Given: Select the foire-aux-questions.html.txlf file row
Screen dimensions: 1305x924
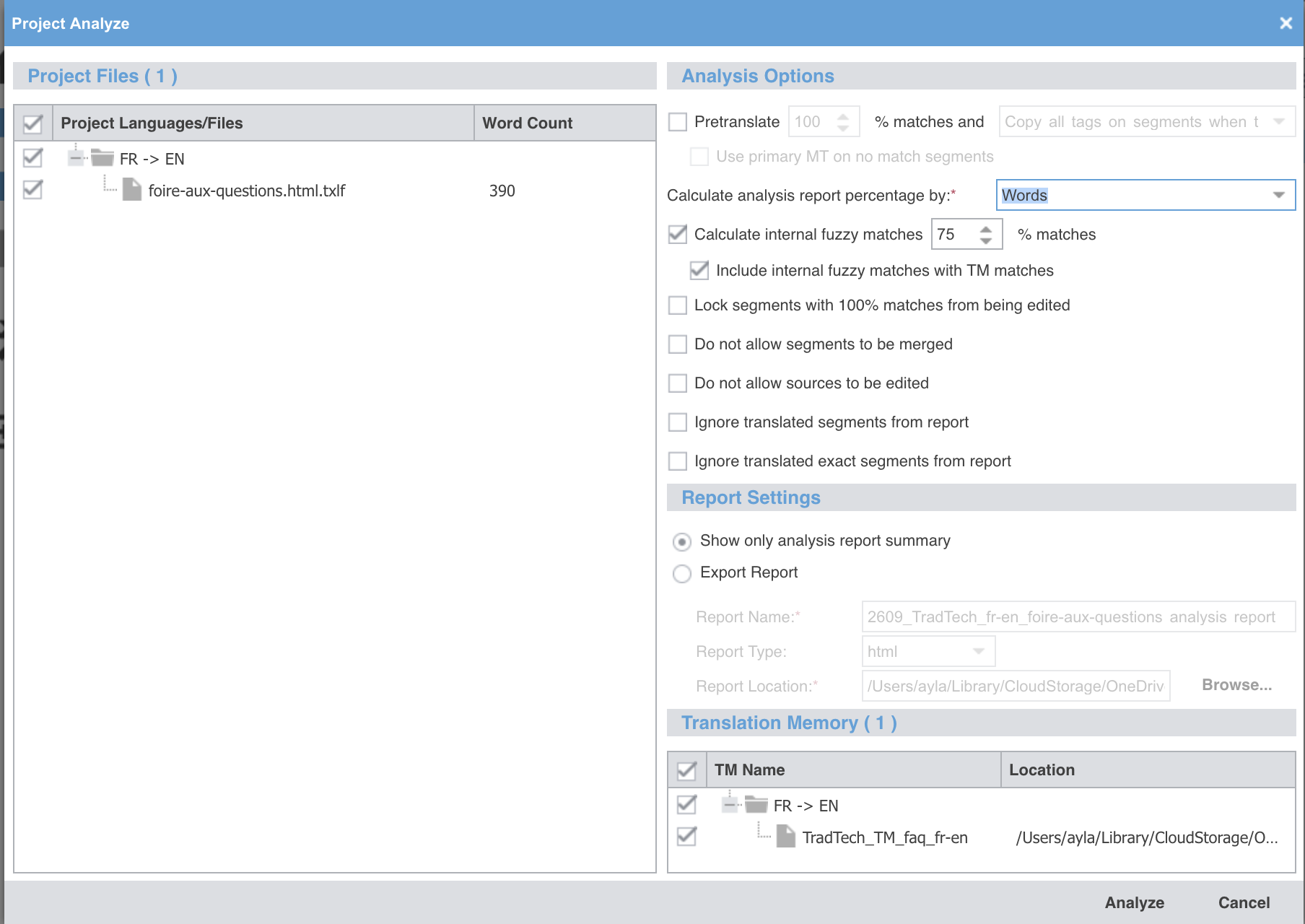Looking at the screenshot, I should coord(335,191).
